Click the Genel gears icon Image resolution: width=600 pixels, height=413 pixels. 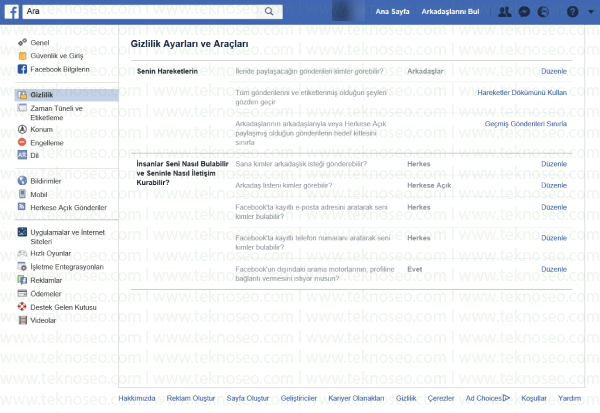[23, 42]
